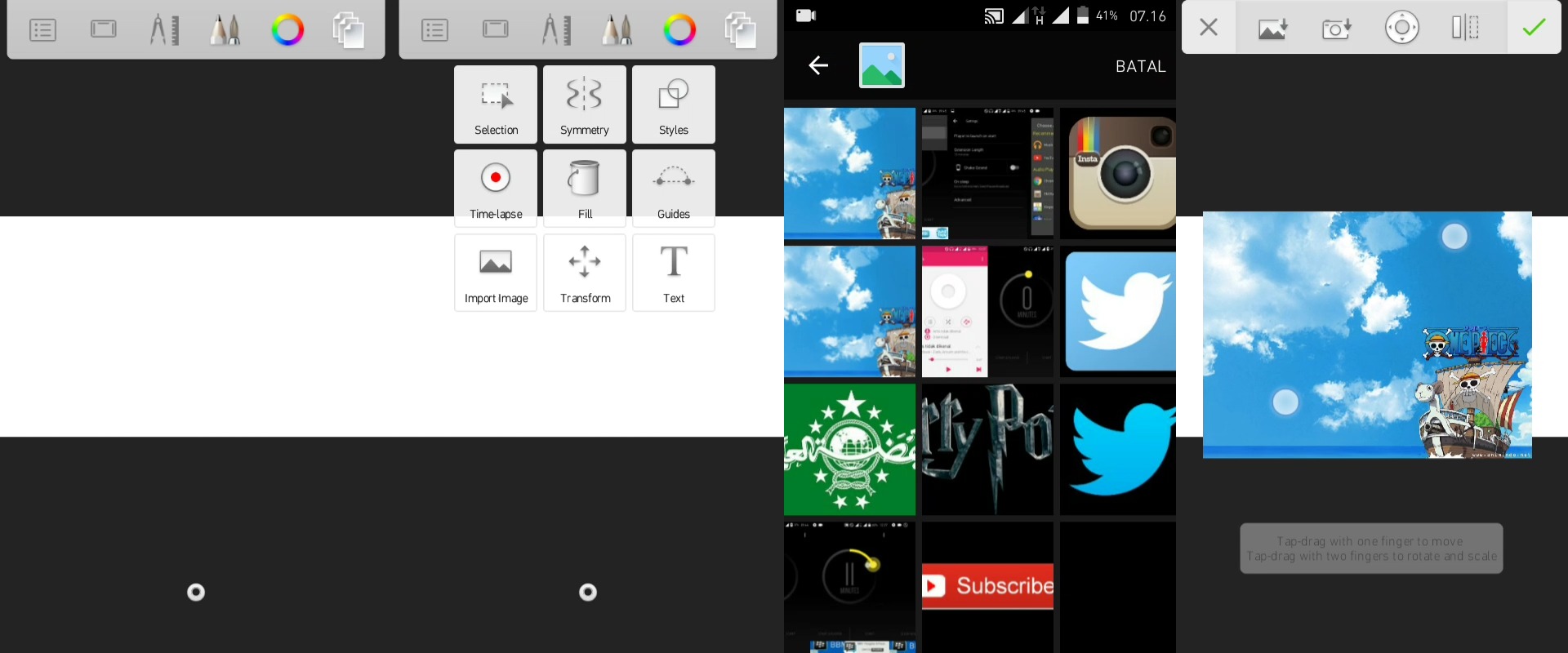Tap the import-from-camera icon in the import toolbar
The height and width of the screenshot is (653, 1568).
(1337, 29)
